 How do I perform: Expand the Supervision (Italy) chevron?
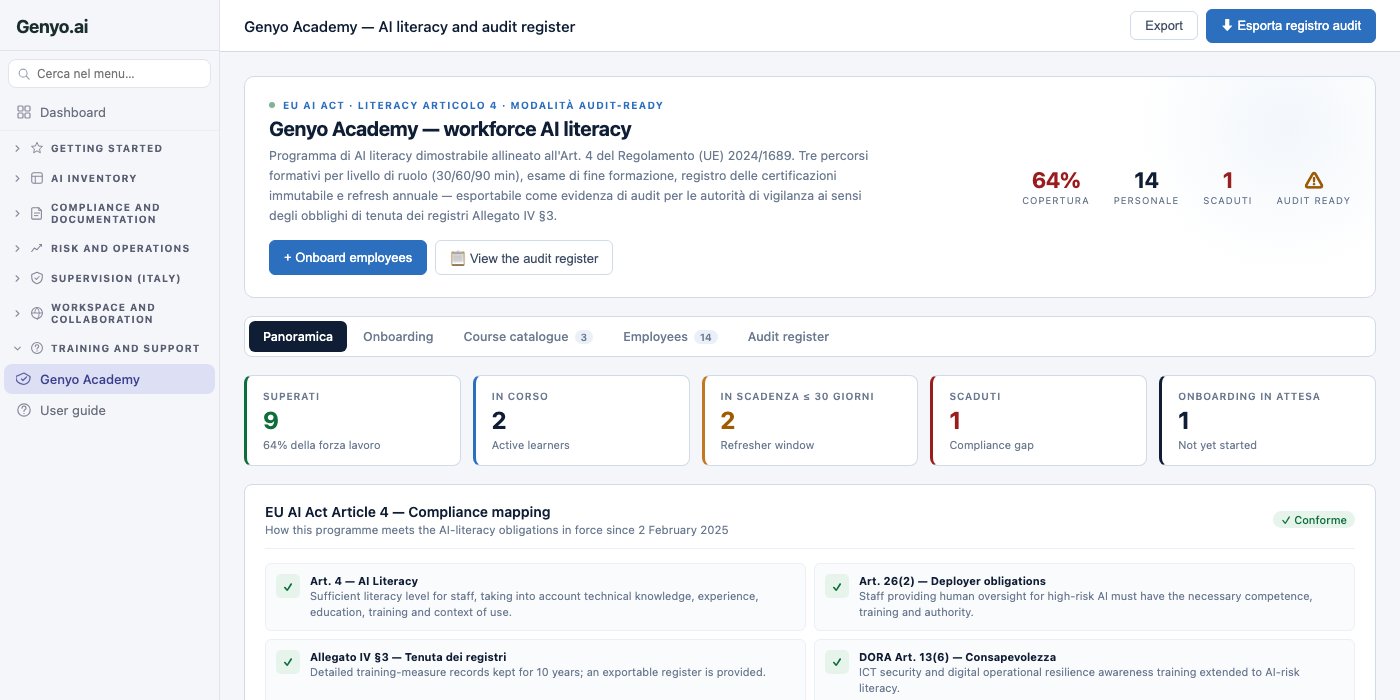(x=17, y=278)
